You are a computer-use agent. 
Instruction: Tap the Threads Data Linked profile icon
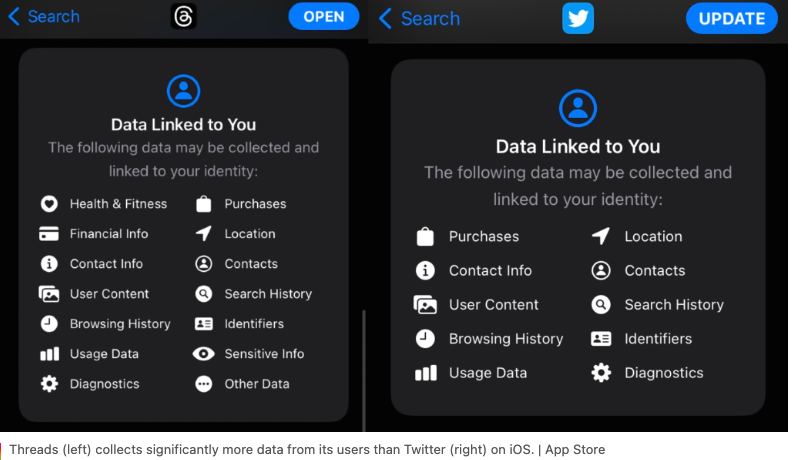[x=183, y=91]
